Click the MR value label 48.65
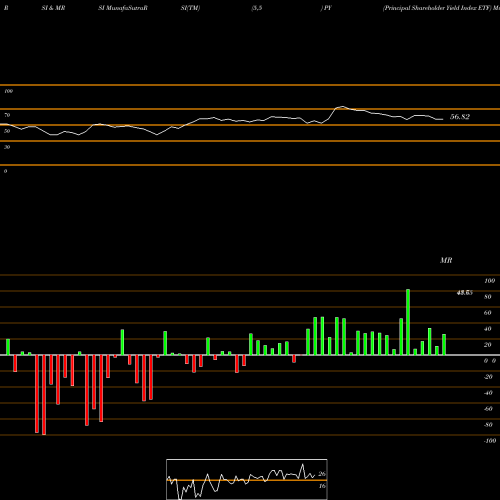 pyautogui.click(x=465, y=293)
